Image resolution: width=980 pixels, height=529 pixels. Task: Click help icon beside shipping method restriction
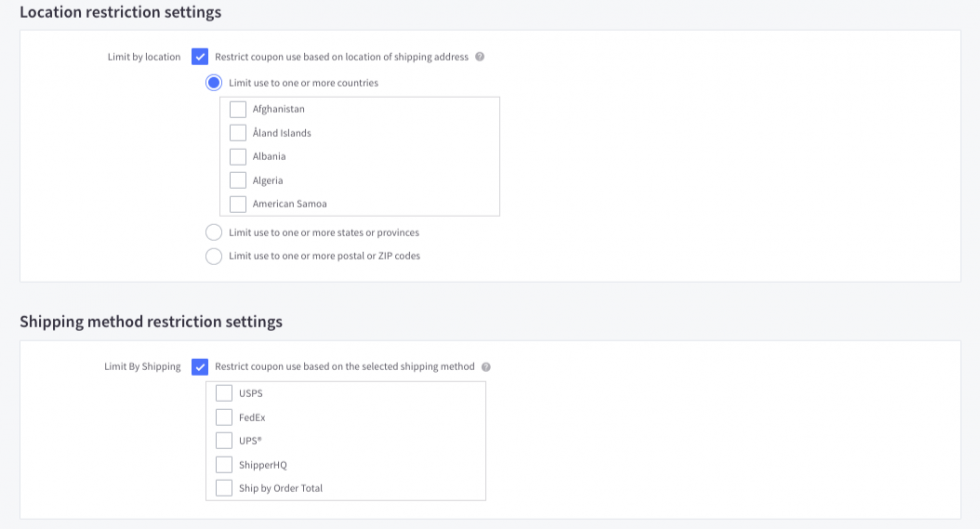click(x=486, y=367)
